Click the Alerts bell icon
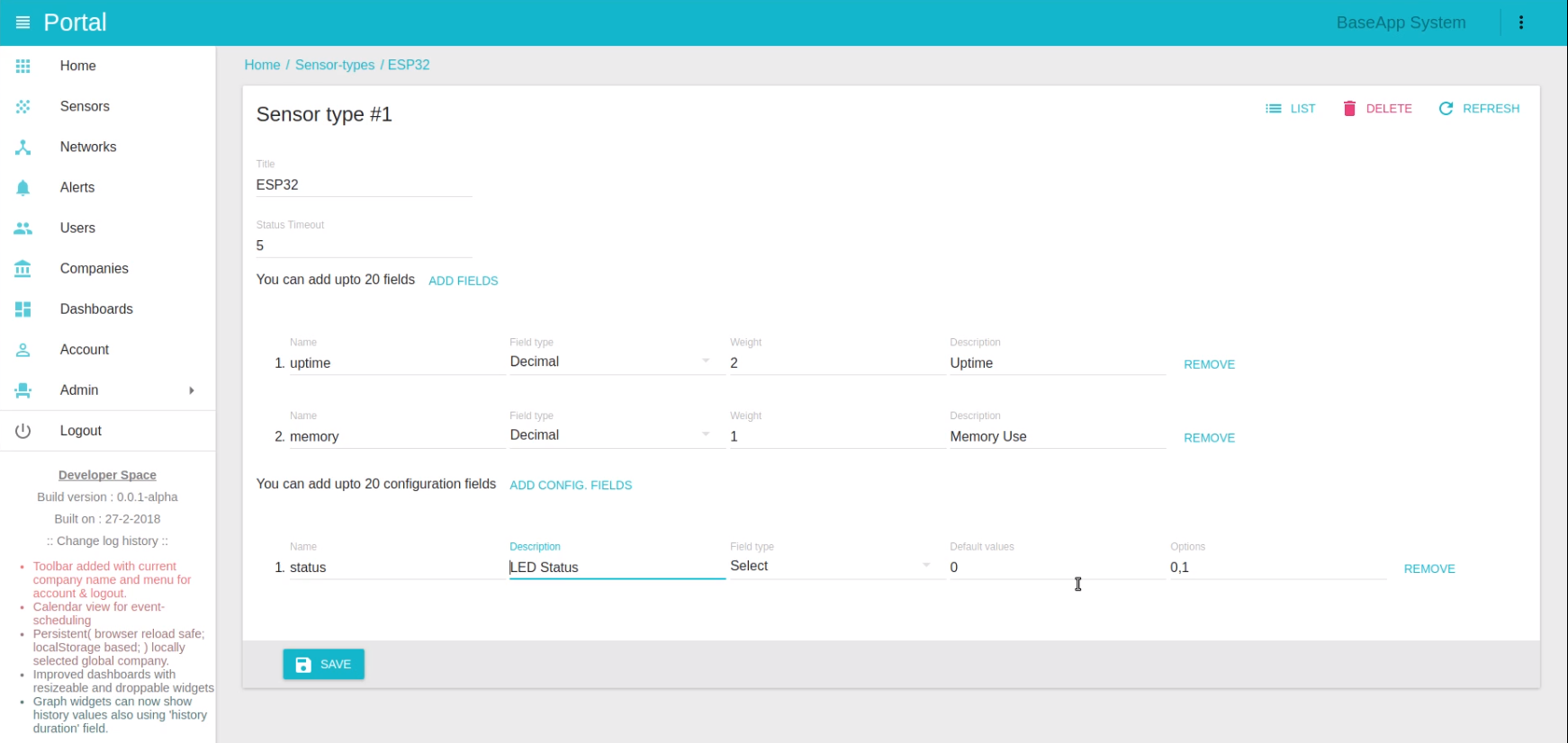Viewport: 1568px width, 743px height. (23, 187)
